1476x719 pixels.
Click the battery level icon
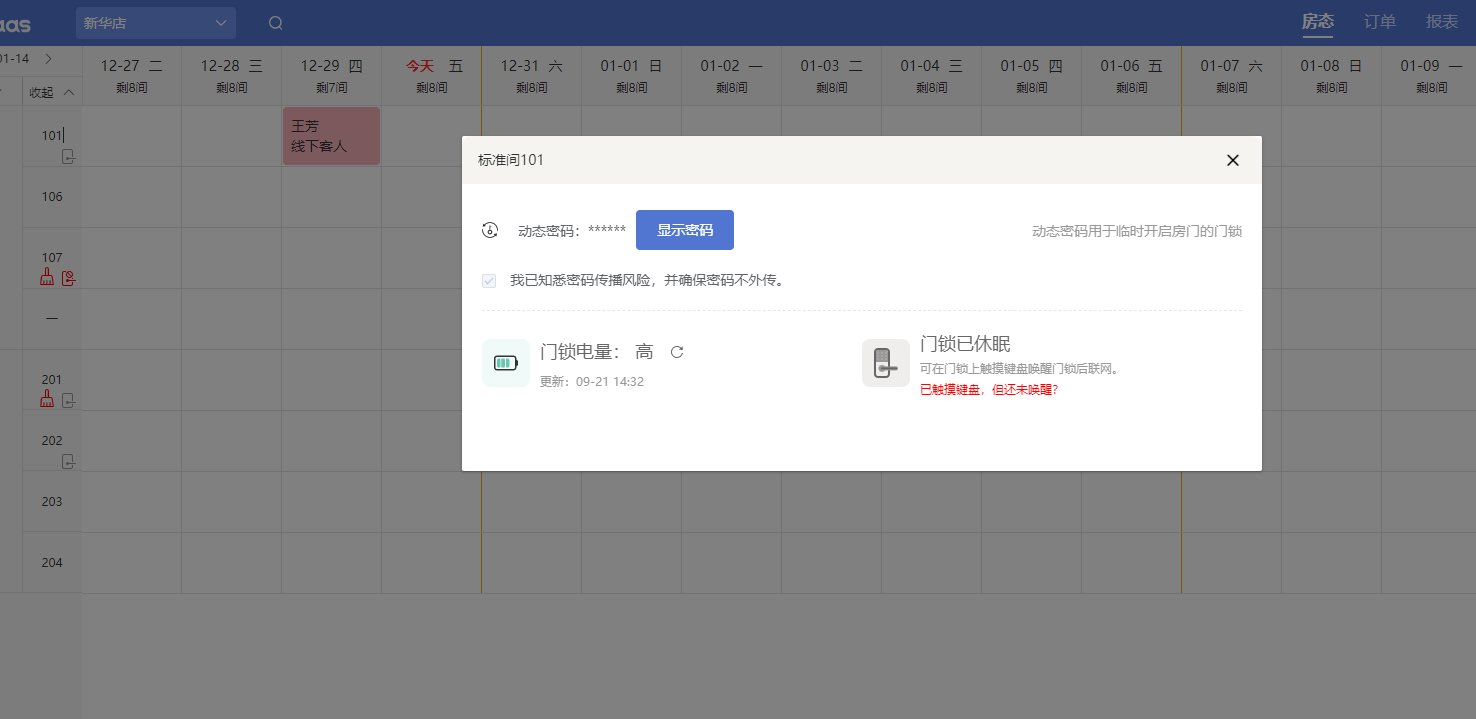click(506, 363)
